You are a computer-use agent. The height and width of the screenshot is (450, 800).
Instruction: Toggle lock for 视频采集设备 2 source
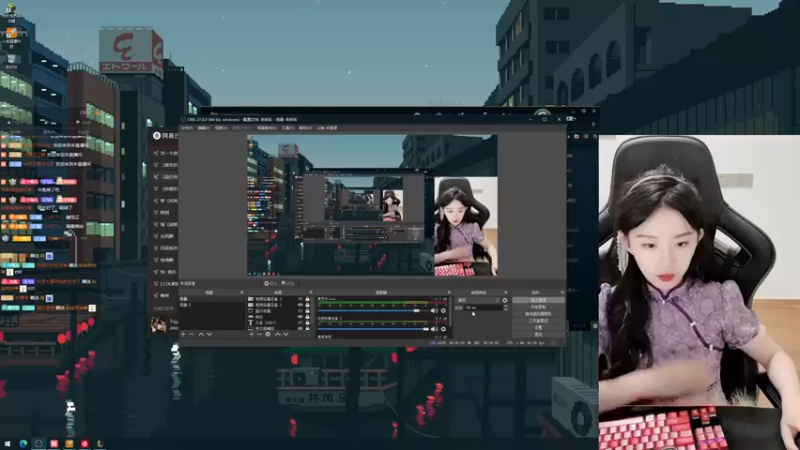click(x=307, y=305)
